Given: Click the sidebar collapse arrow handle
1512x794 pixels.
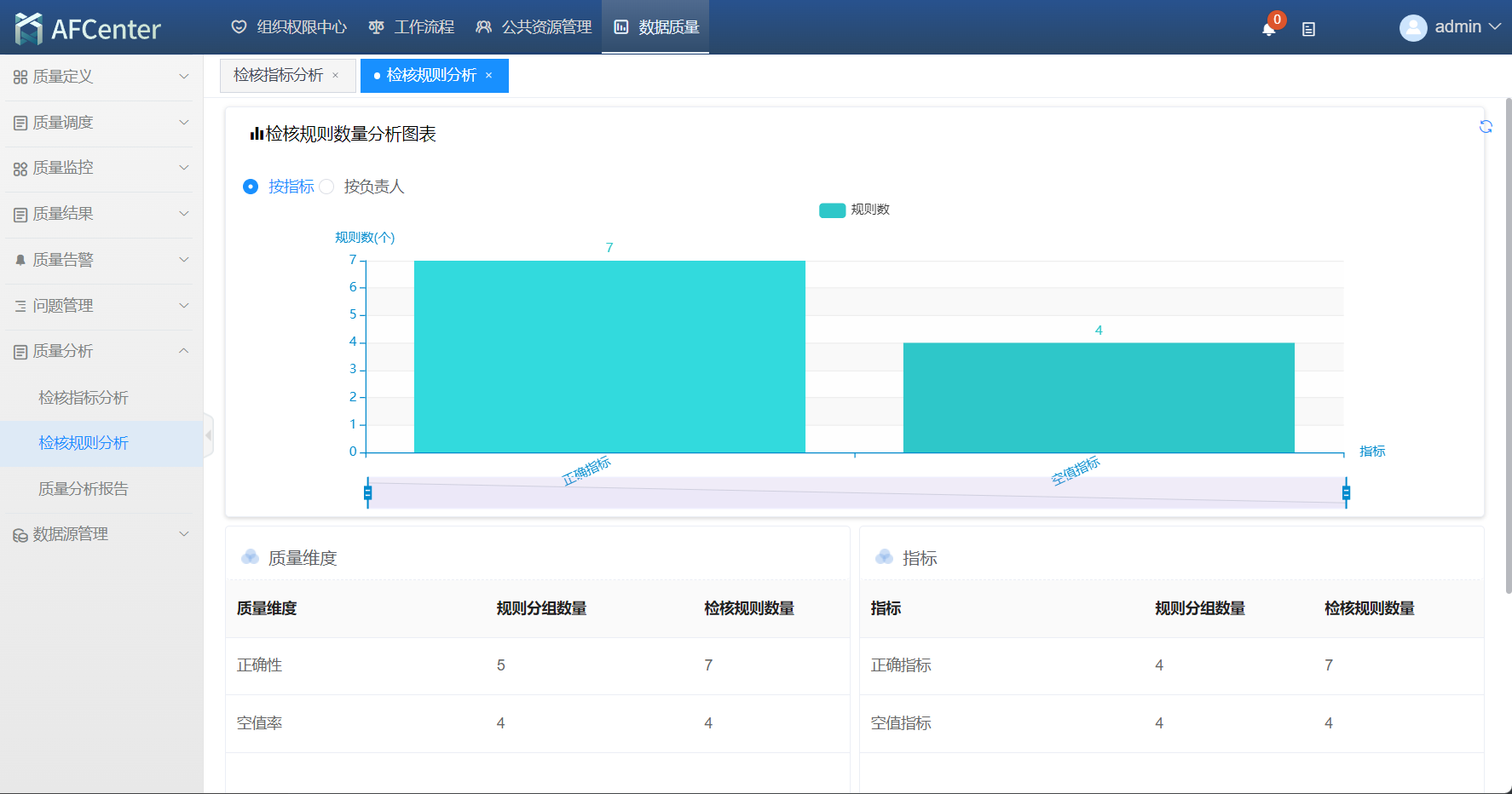Looking at the screenshot, I should 208,435.
